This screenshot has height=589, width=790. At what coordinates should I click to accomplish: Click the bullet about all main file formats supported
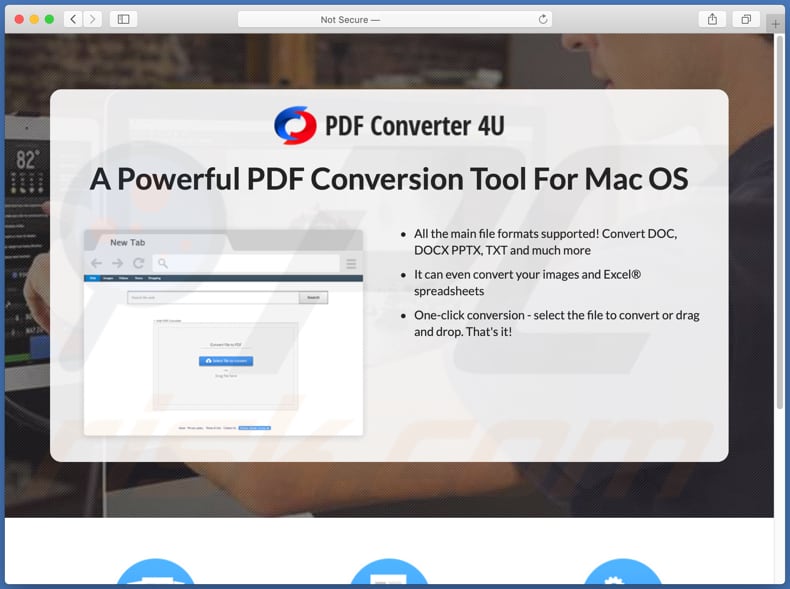546,242
